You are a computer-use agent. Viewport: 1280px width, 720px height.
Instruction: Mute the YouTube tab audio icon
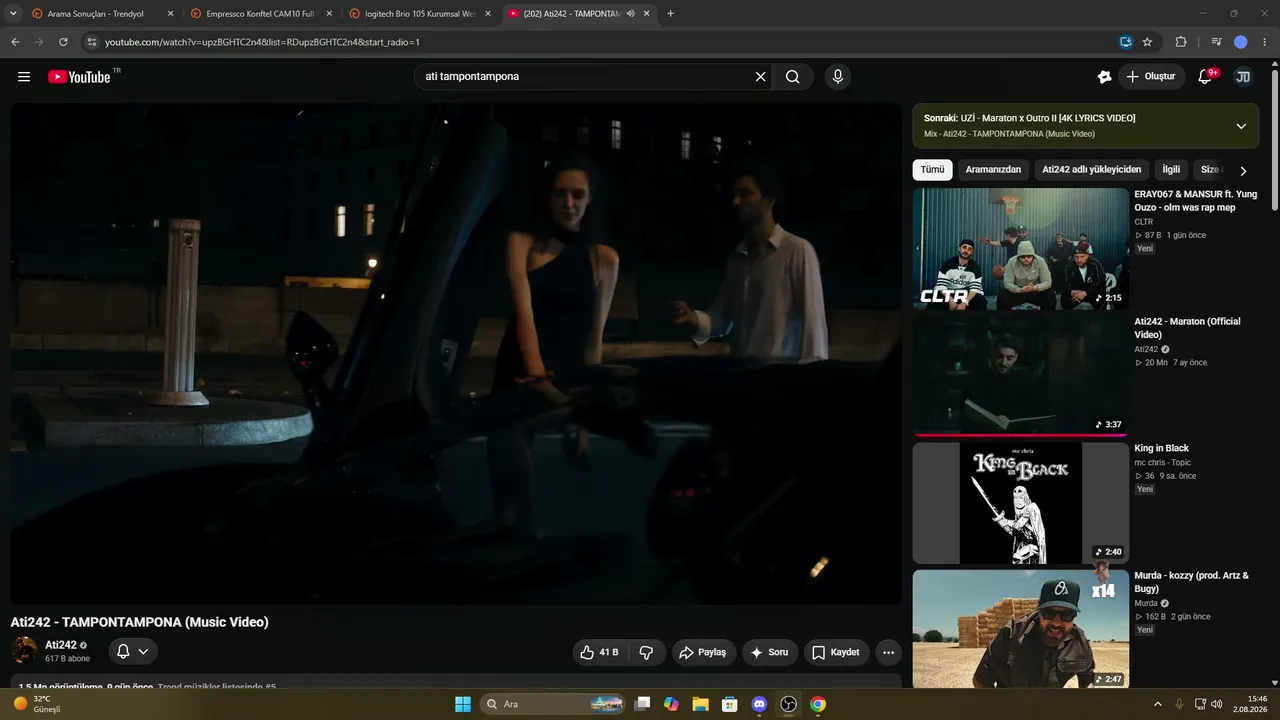(630, 14)
